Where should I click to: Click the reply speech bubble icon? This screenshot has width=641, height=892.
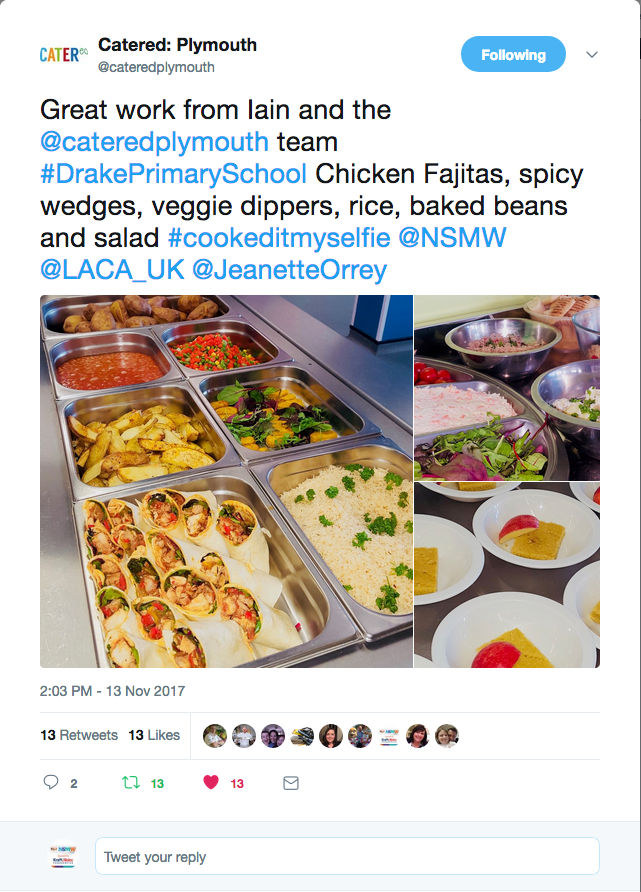51,783
